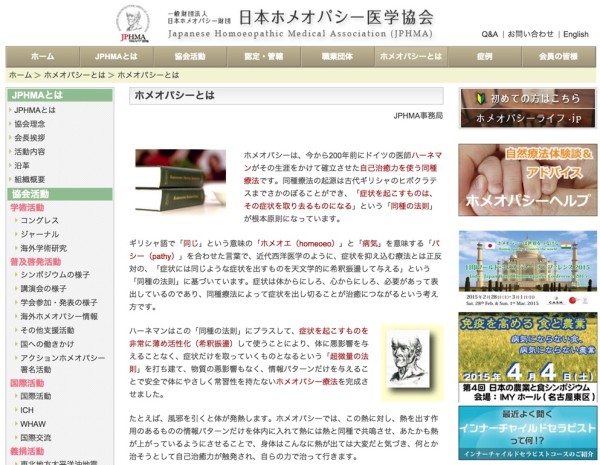600x465 pixels.
Task: Open the 職業団体 navigation tab
Action: point(338,57)
